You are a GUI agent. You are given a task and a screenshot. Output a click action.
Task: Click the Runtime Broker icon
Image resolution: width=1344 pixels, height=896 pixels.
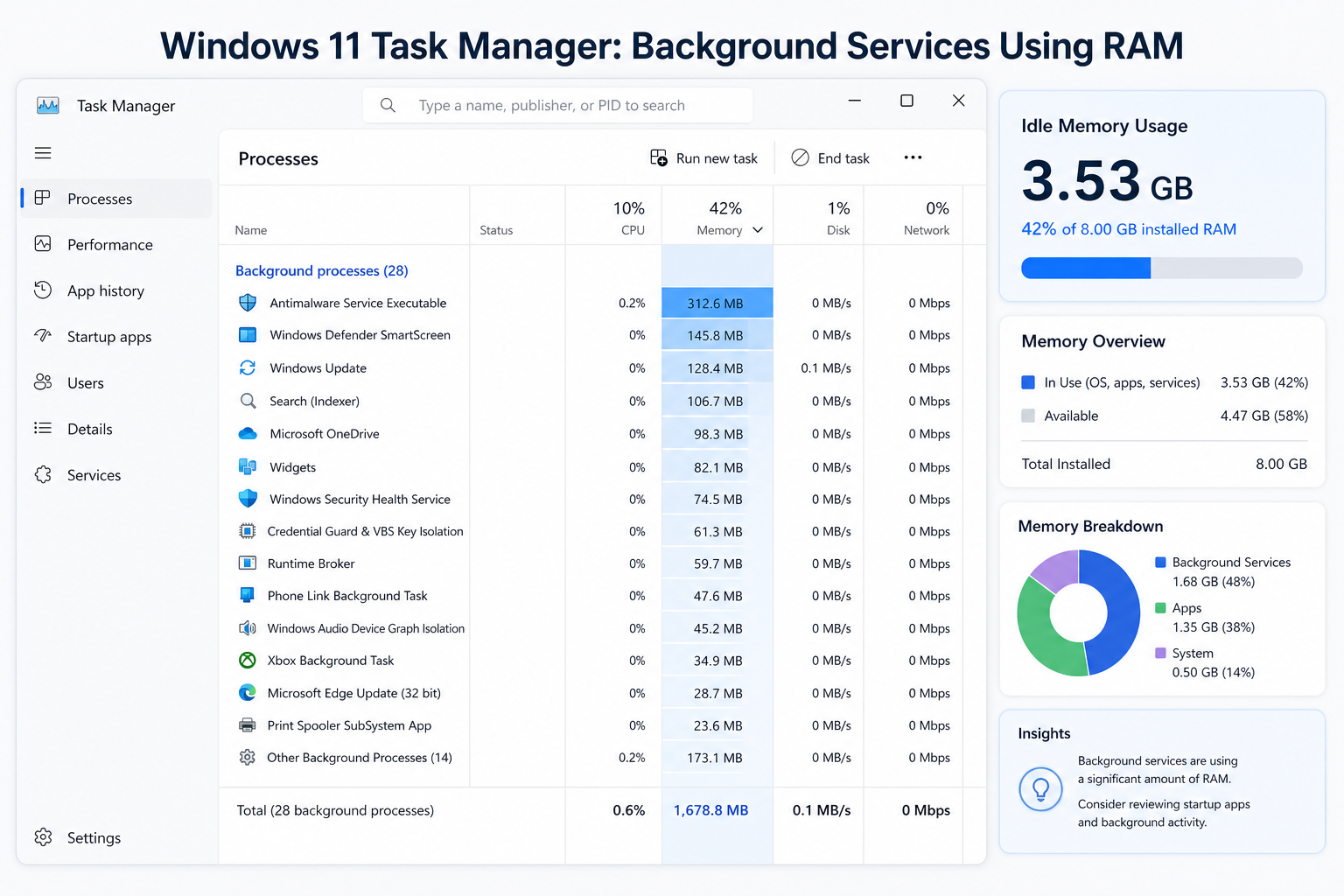coord(248,563)
